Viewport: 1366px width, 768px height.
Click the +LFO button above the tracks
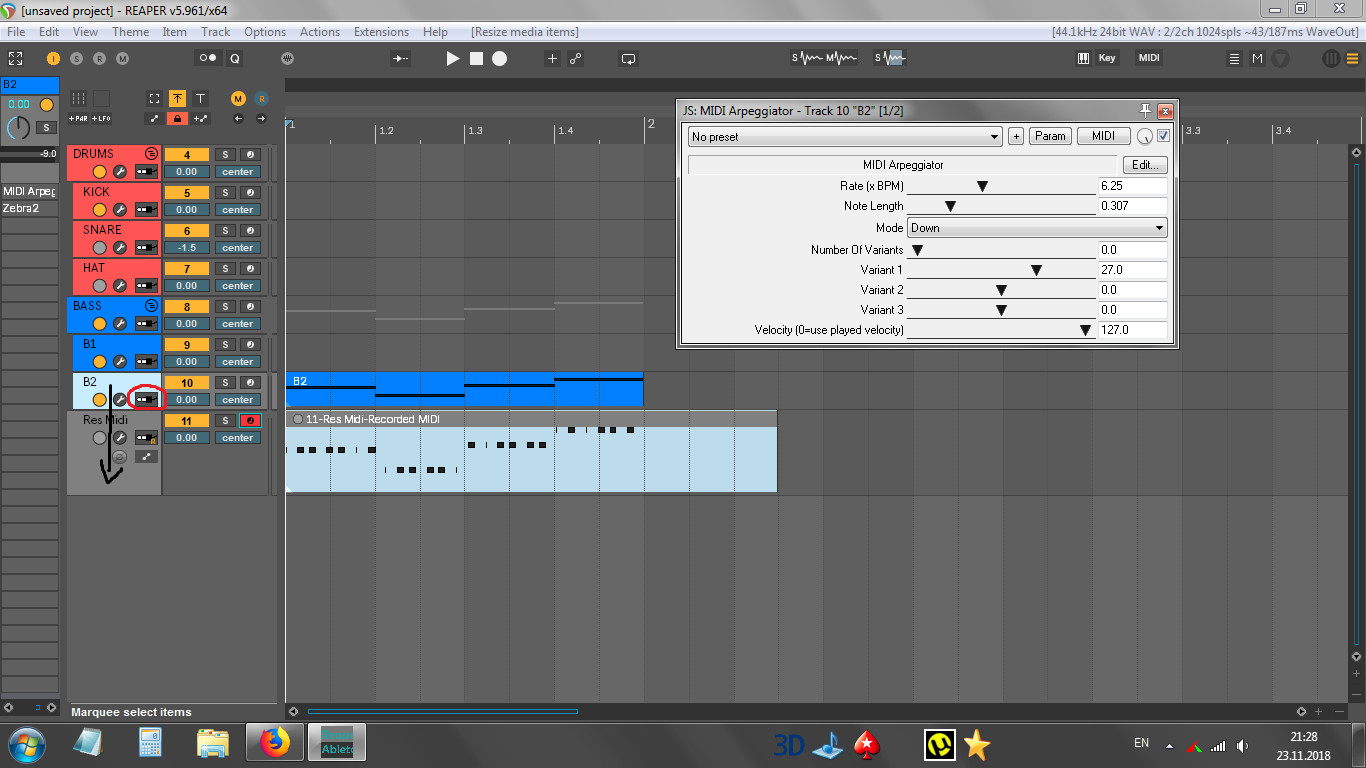click(101, 119)
